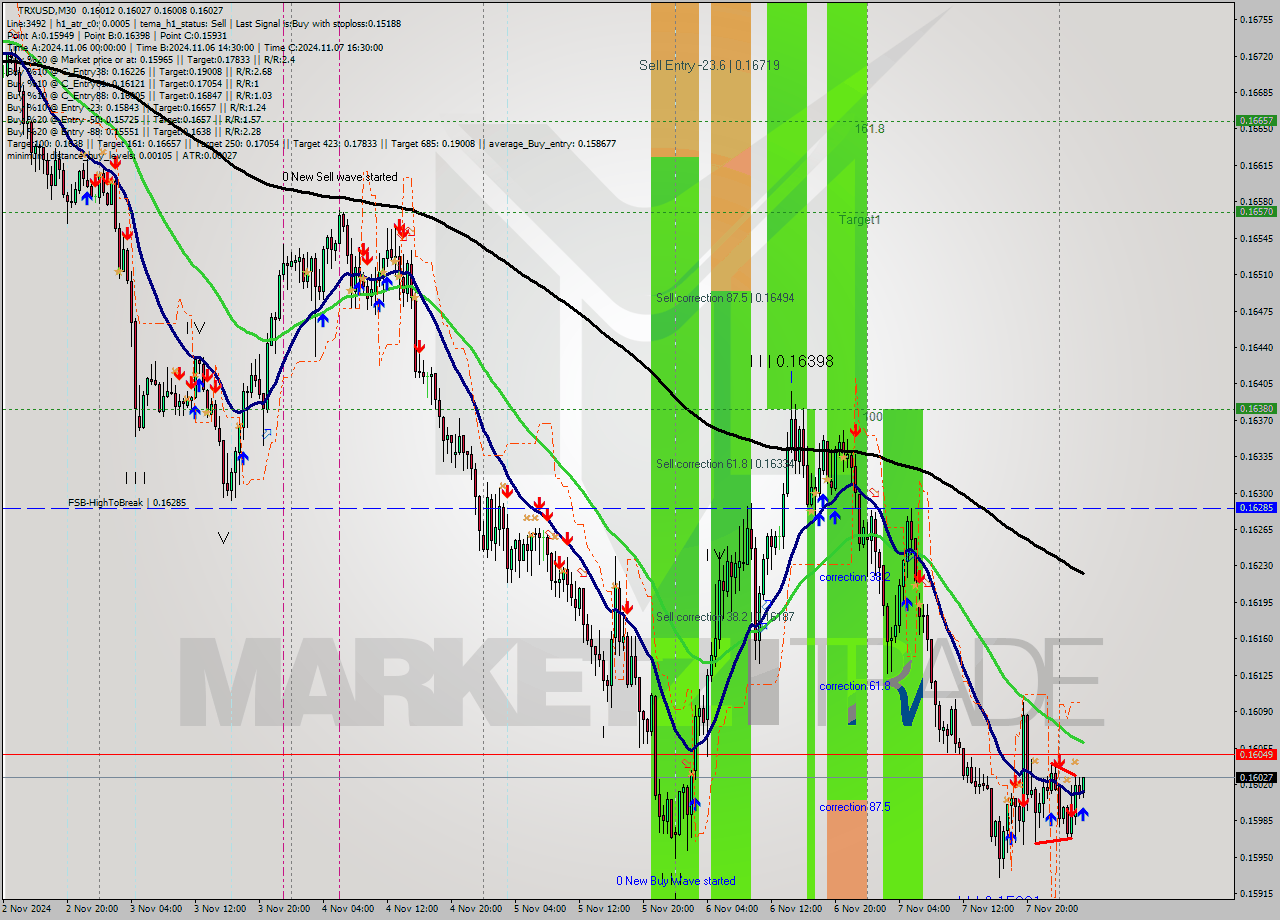Click the green 0.16380 price tag
Screen dimensions: 1280x920
pyautogui.click(x=1256, y=409)
